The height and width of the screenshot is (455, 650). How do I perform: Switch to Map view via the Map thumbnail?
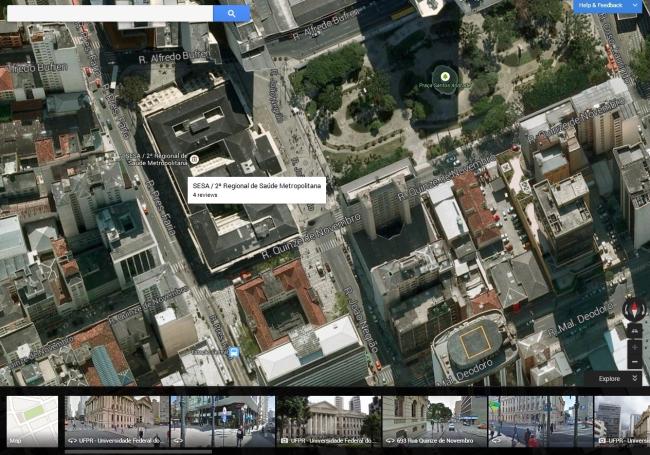tap(32, 421)
